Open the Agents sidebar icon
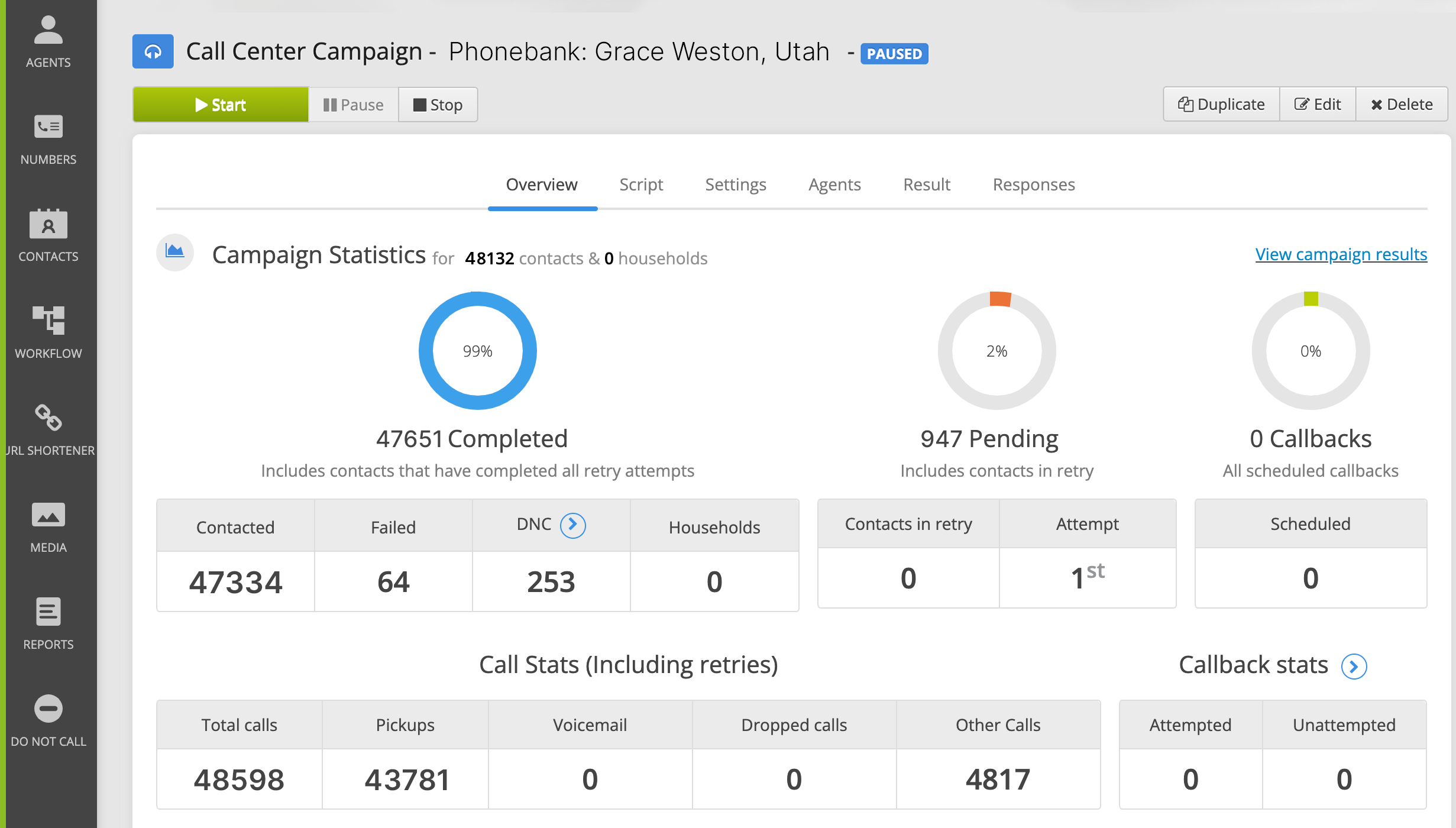1456x828 pixels. [48, 41]
